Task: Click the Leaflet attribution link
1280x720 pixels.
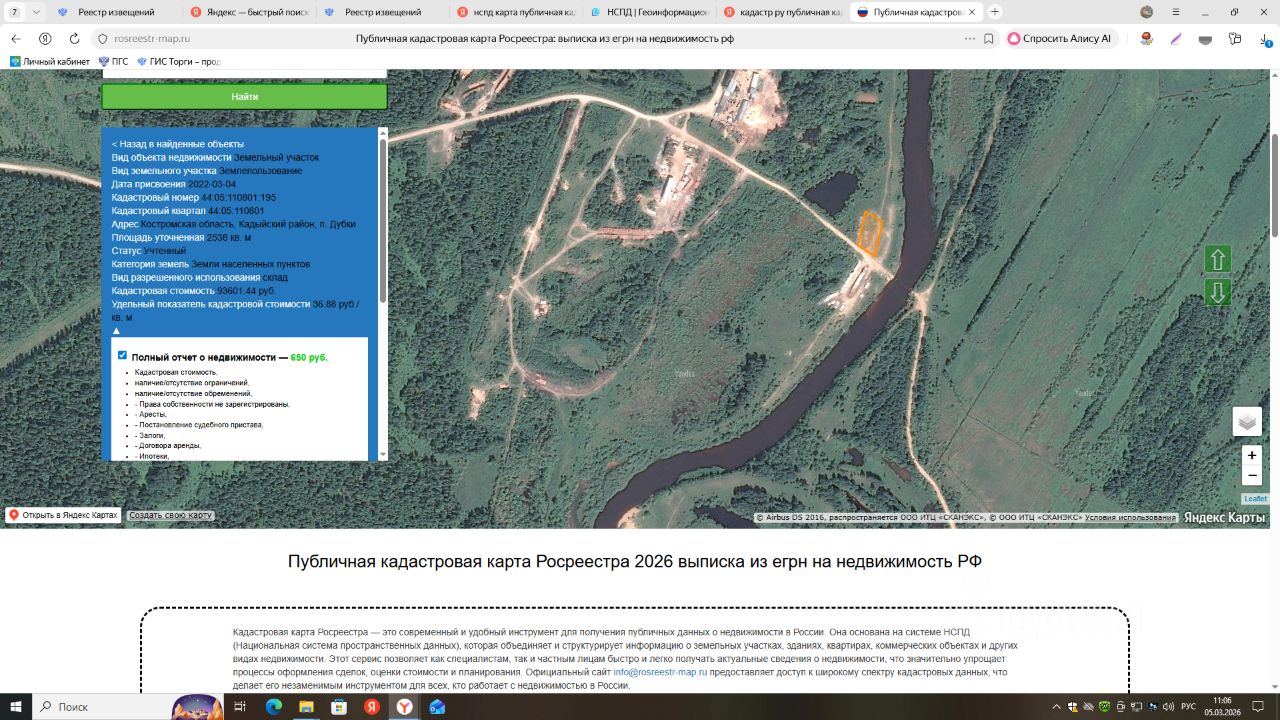Action: click(x=1255, y=498)
